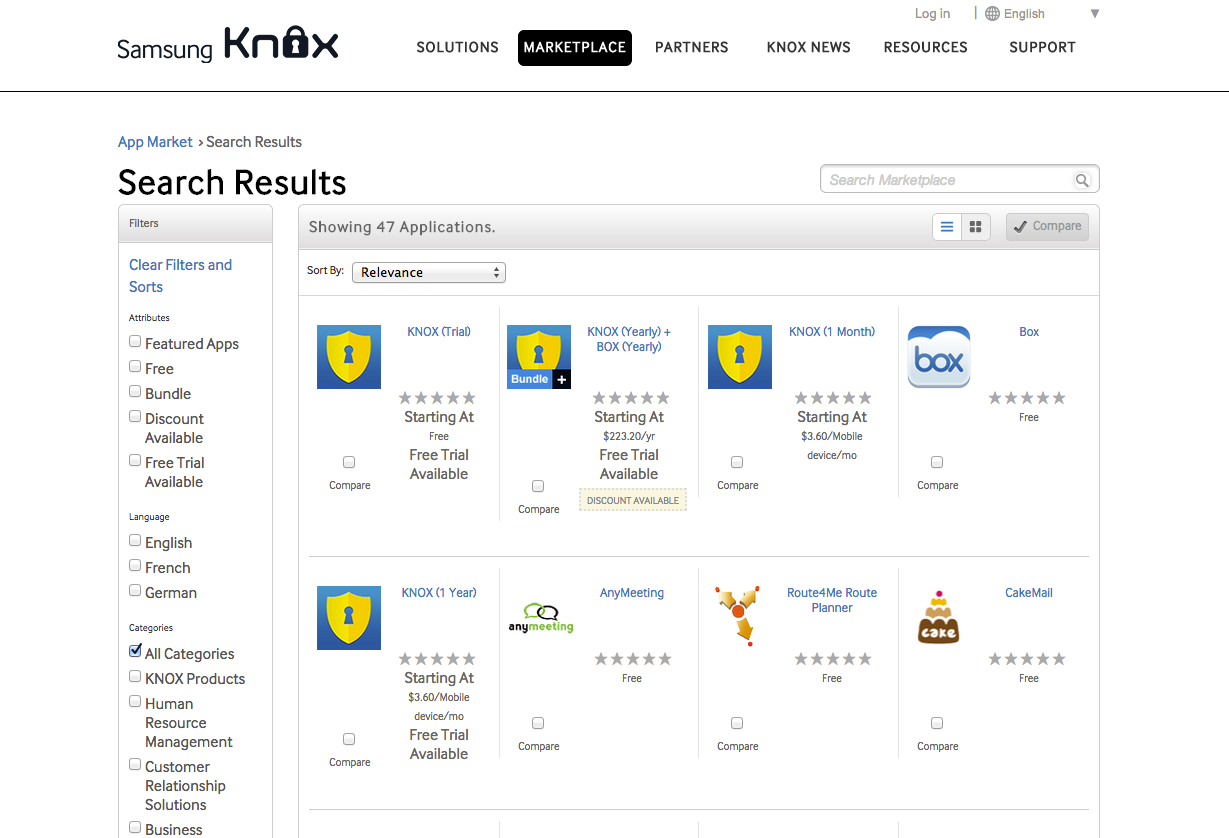Viewport: 1229px width, 838px height.
Task: Check Free Trial Available filter
Action: [135, 461]
